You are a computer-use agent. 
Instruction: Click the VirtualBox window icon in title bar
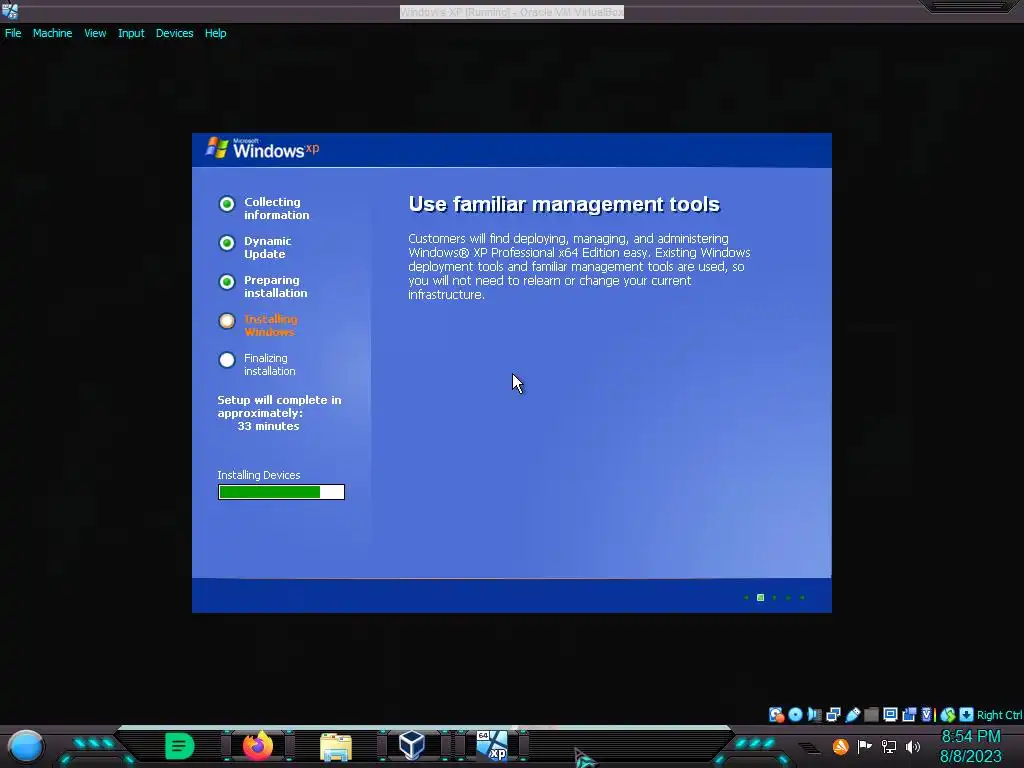point(10,10)
